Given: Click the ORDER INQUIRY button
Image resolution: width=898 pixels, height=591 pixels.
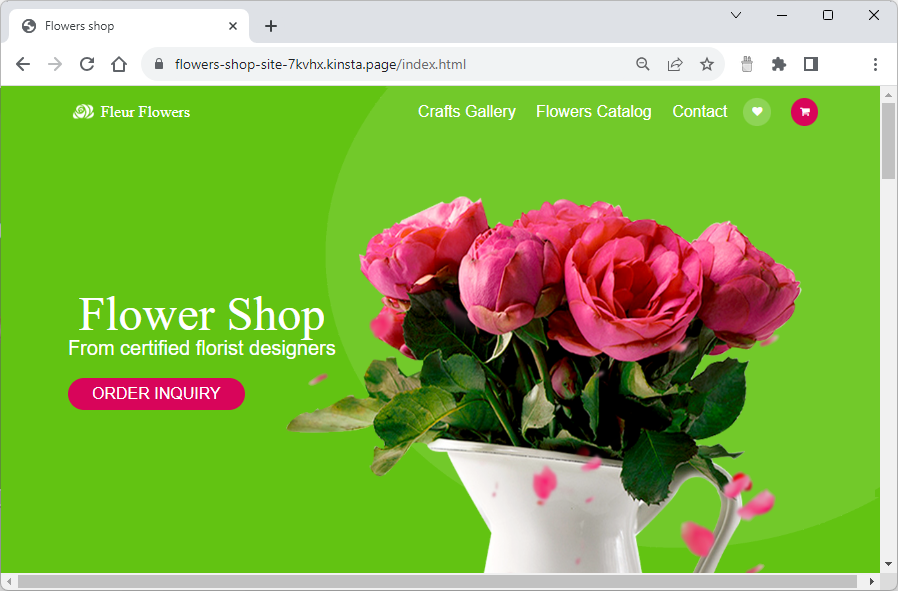Looking at the screenshot, I should [x=156, y=394].
